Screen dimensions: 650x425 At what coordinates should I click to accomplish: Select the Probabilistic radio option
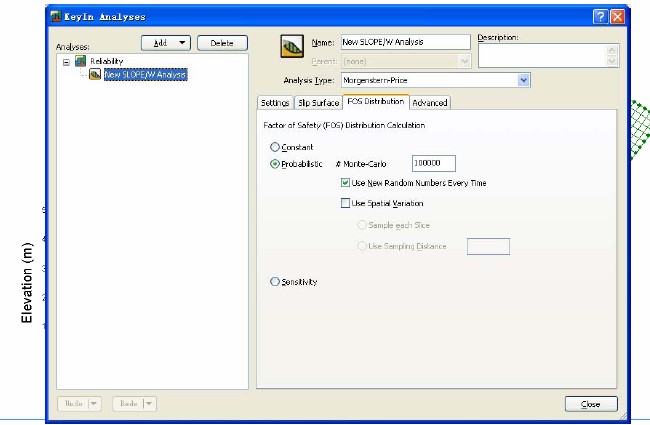(x=274, y=164)
